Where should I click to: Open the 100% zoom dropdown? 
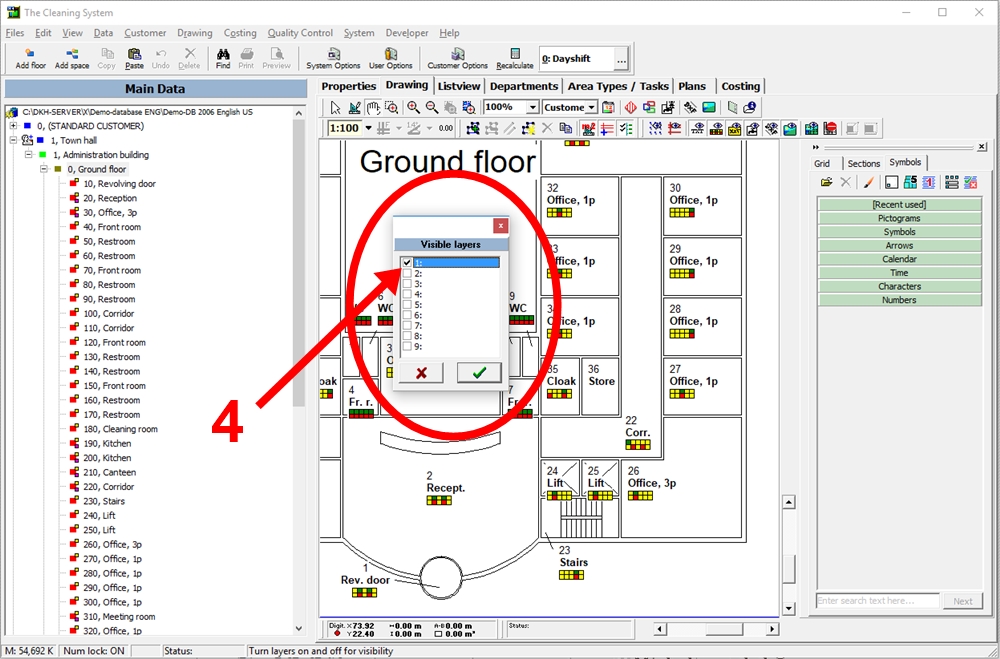(x=533, y=107)
